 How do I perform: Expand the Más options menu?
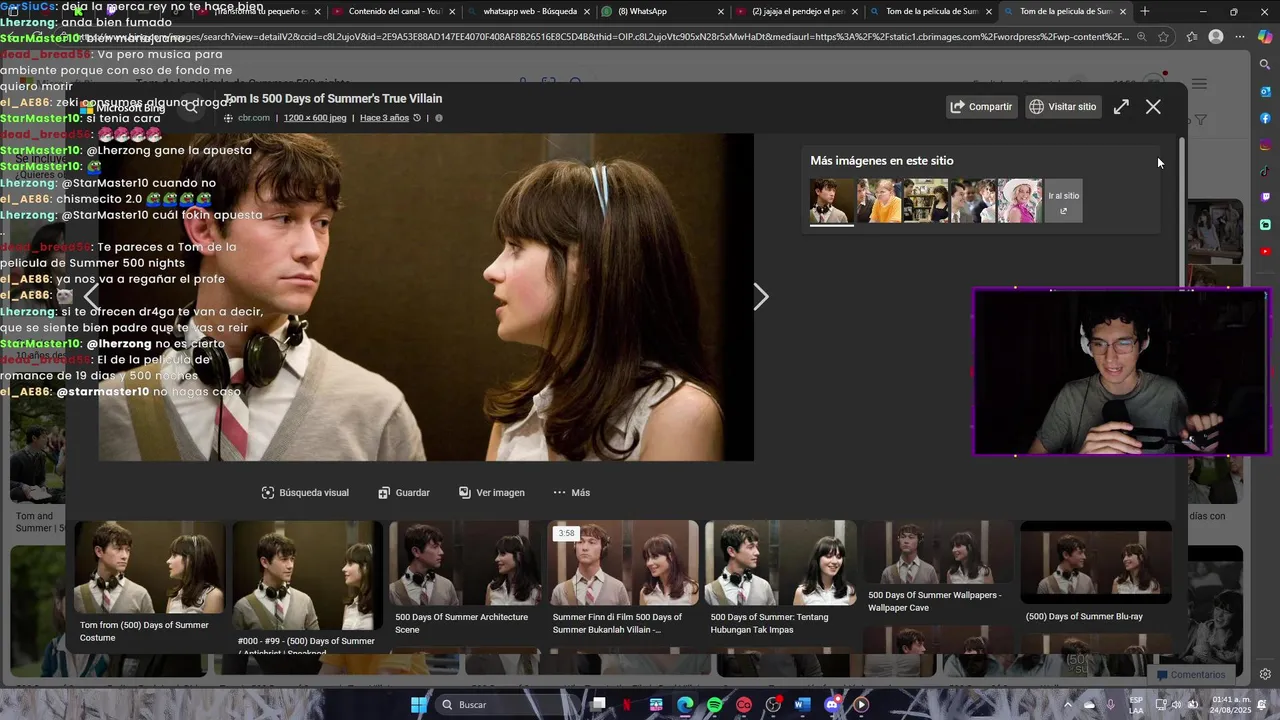pos(571,493)
